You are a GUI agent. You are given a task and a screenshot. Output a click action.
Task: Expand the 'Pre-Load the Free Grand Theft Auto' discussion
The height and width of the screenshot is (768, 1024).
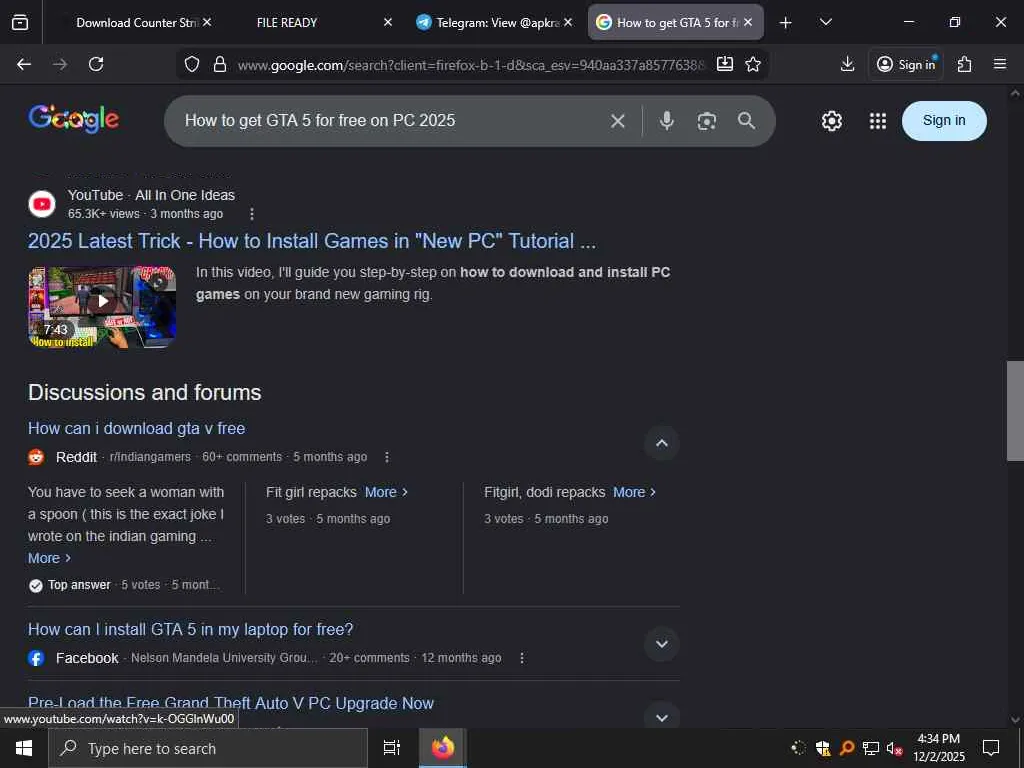click(662, 717)
